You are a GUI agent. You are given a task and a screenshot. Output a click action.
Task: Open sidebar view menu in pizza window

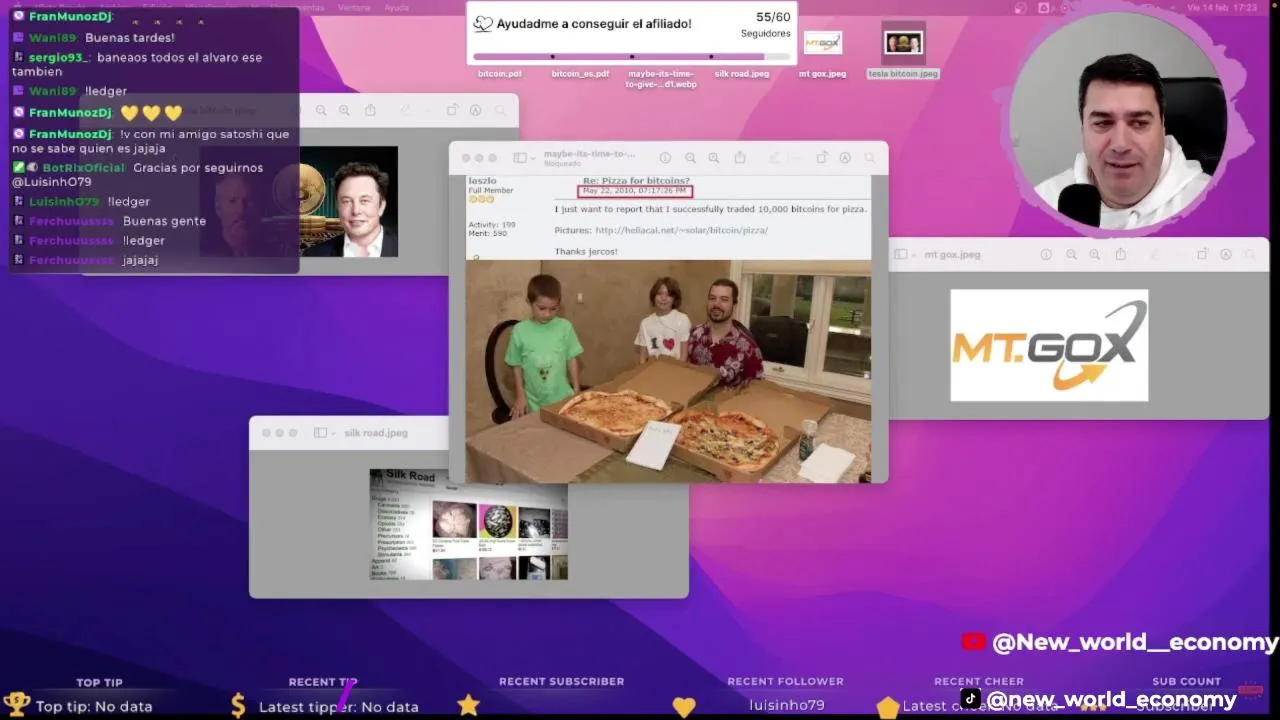(x=524, y=158)
